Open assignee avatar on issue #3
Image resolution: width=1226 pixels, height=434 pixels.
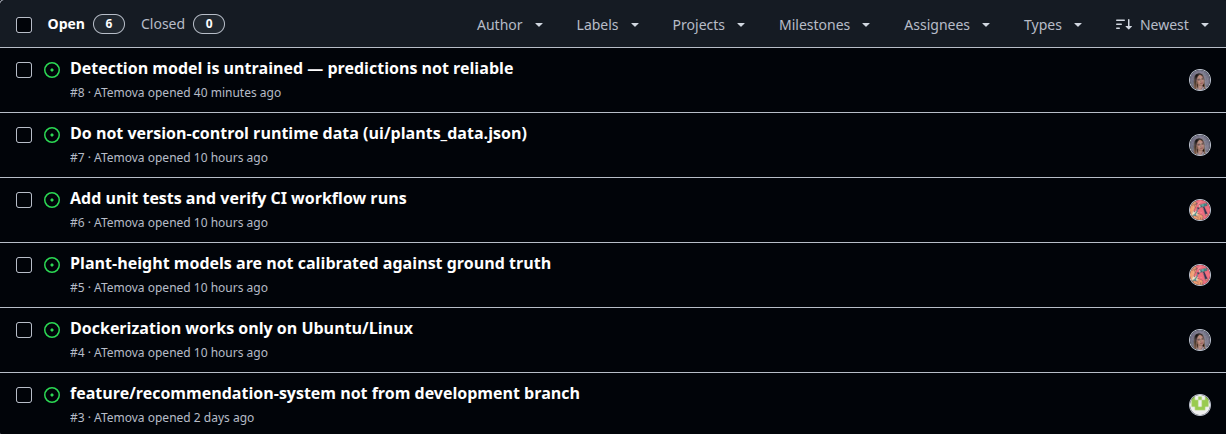coord(1200,405)
